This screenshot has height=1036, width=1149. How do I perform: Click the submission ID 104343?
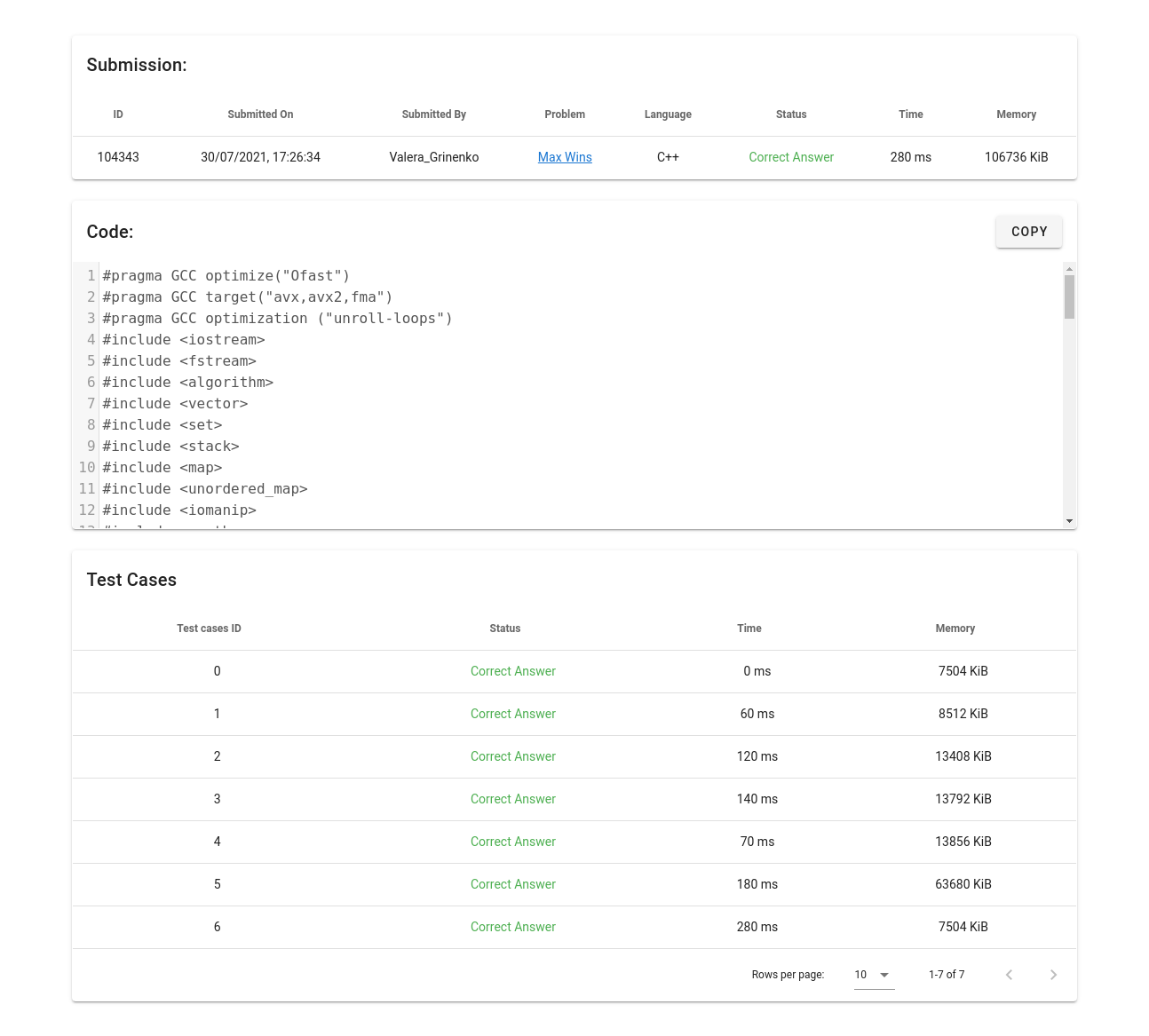pyautogui.click(x=118, y=157)
